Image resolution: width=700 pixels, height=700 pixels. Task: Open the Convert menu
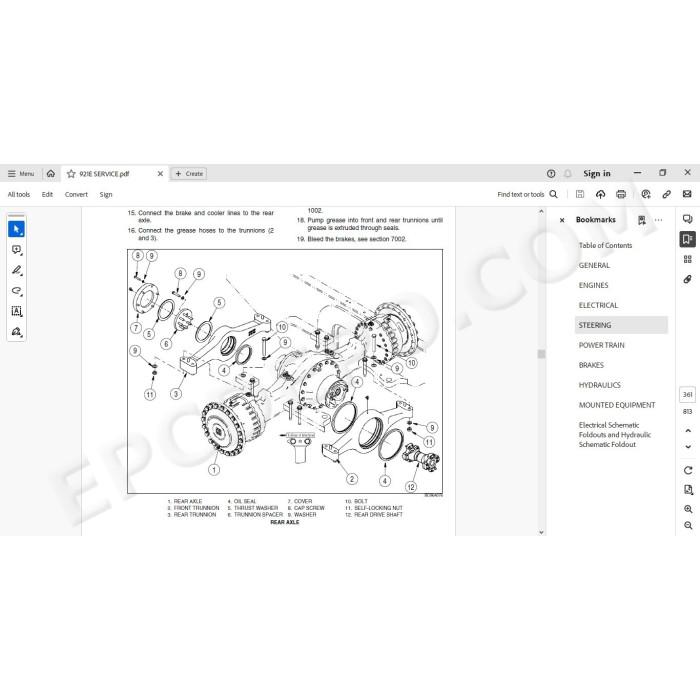coord(76,195)
